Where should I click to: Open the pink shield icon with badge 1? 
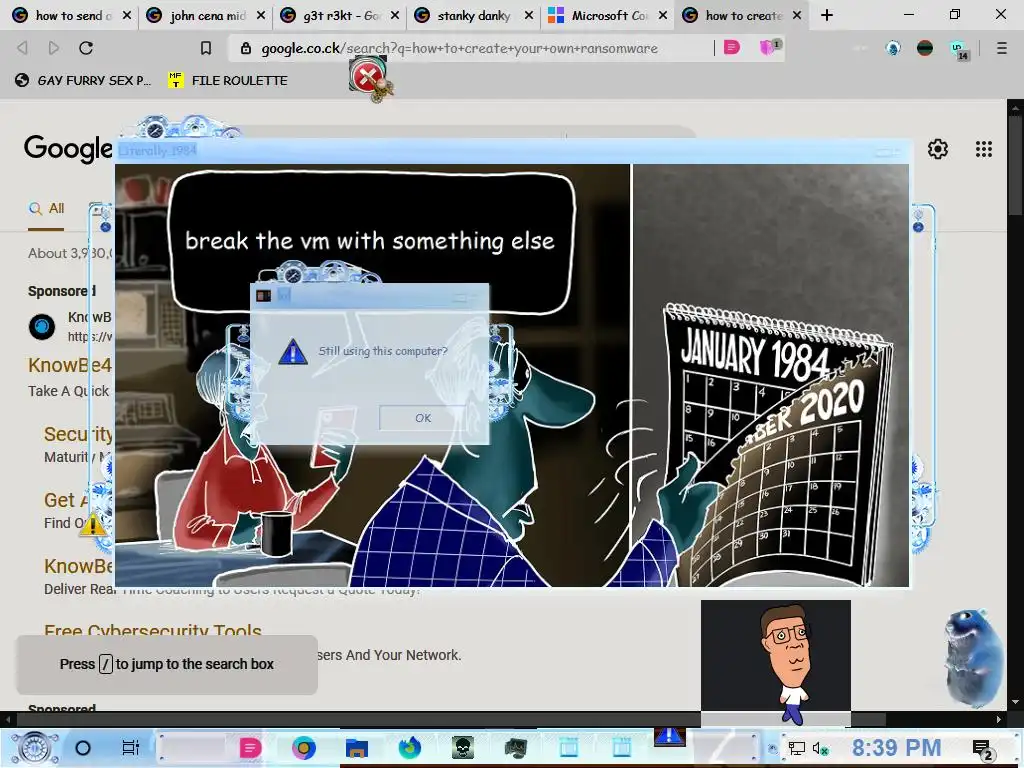tap(769, 47)
